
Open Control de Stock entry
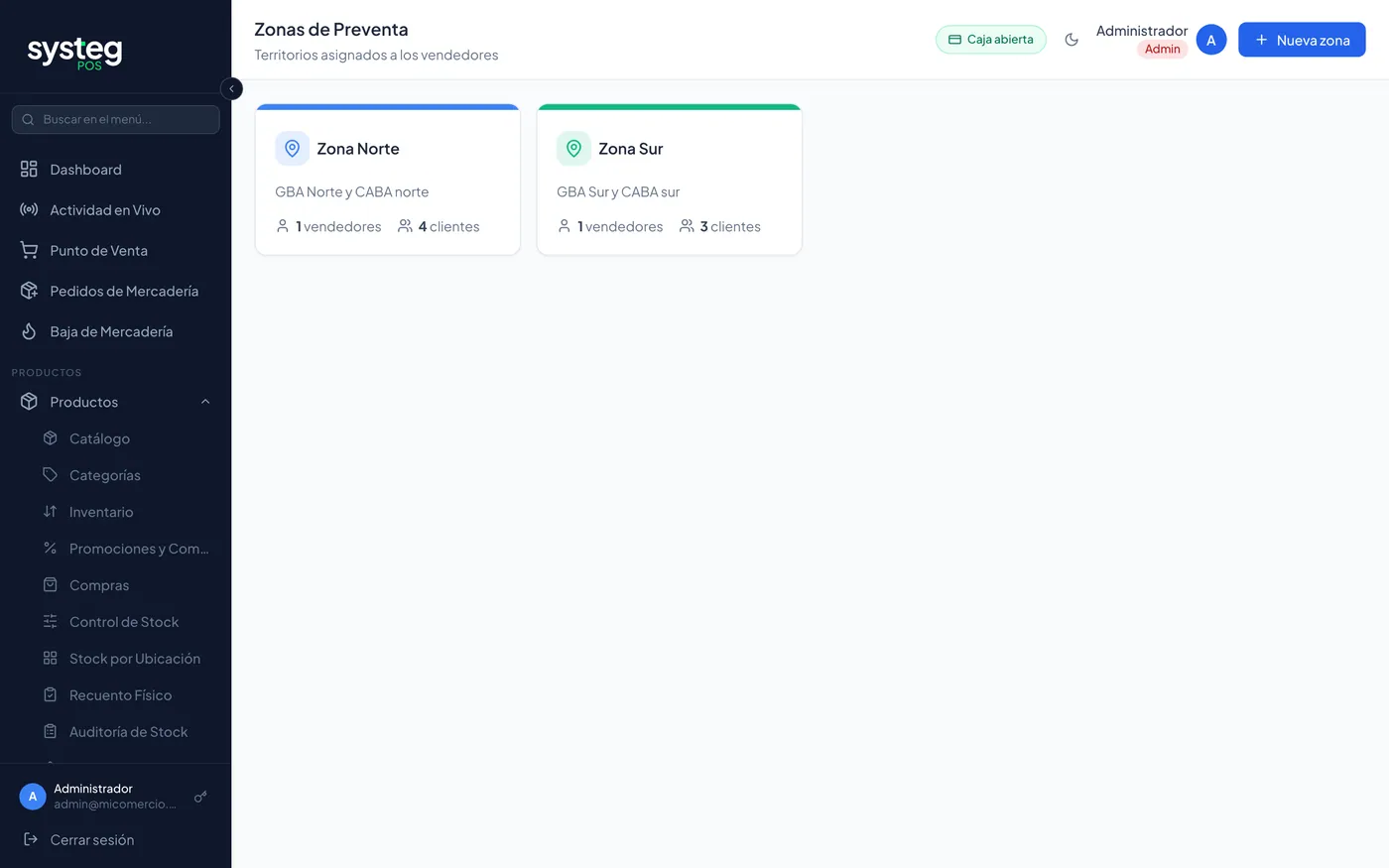point(125,622)
